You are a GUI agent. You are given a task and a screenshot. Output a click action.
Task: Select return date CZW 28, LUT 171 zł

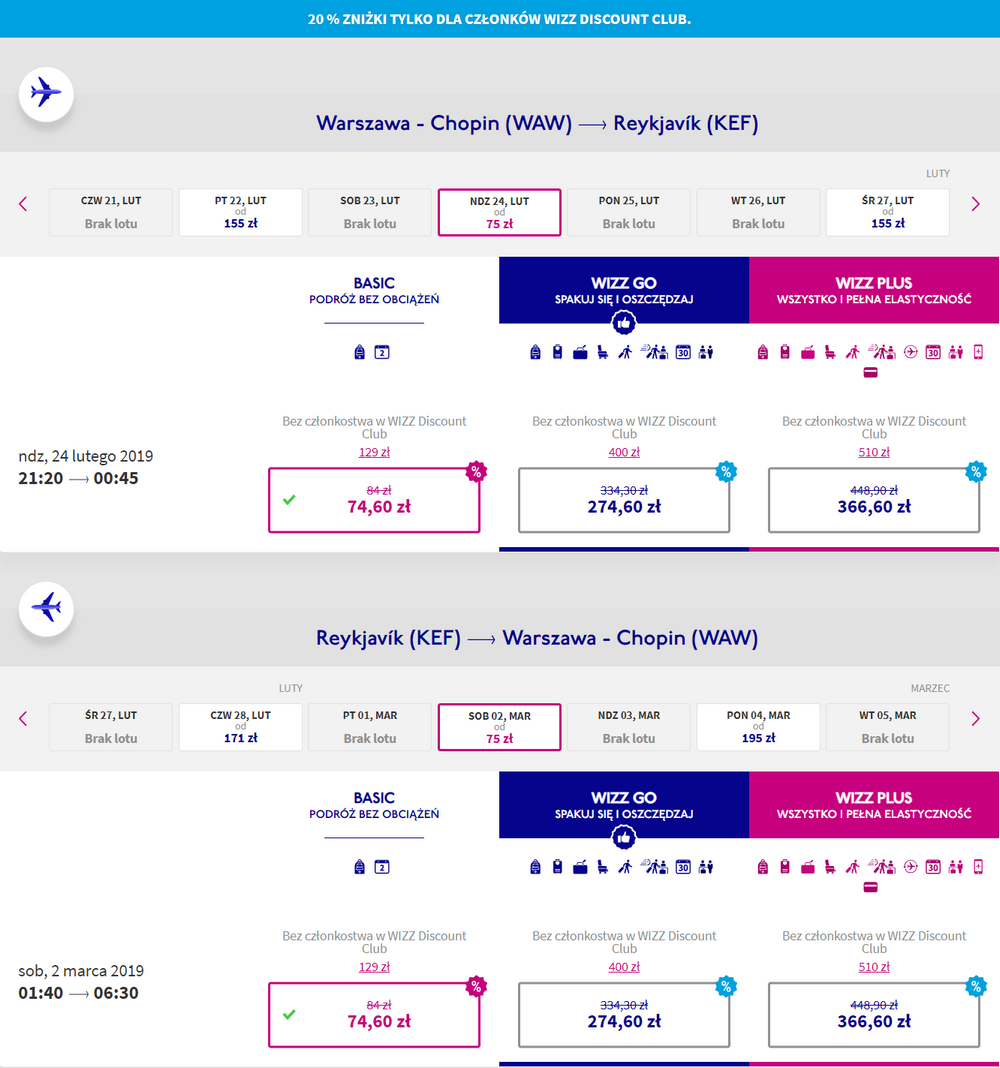pos(240,727)
